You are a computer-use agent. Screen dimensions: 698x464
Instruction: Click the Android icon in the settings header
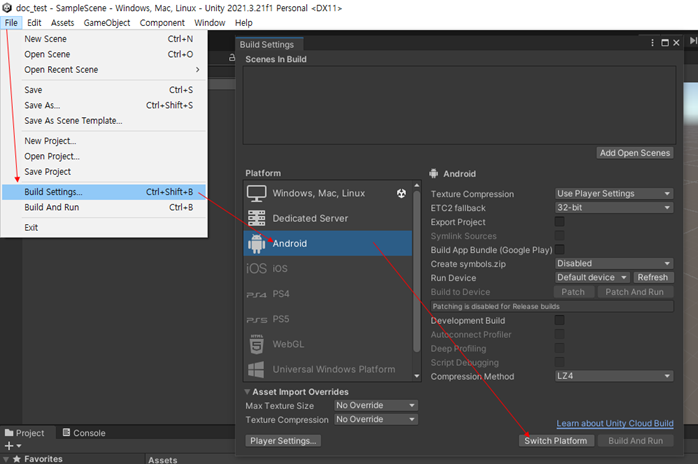[434, 174]
